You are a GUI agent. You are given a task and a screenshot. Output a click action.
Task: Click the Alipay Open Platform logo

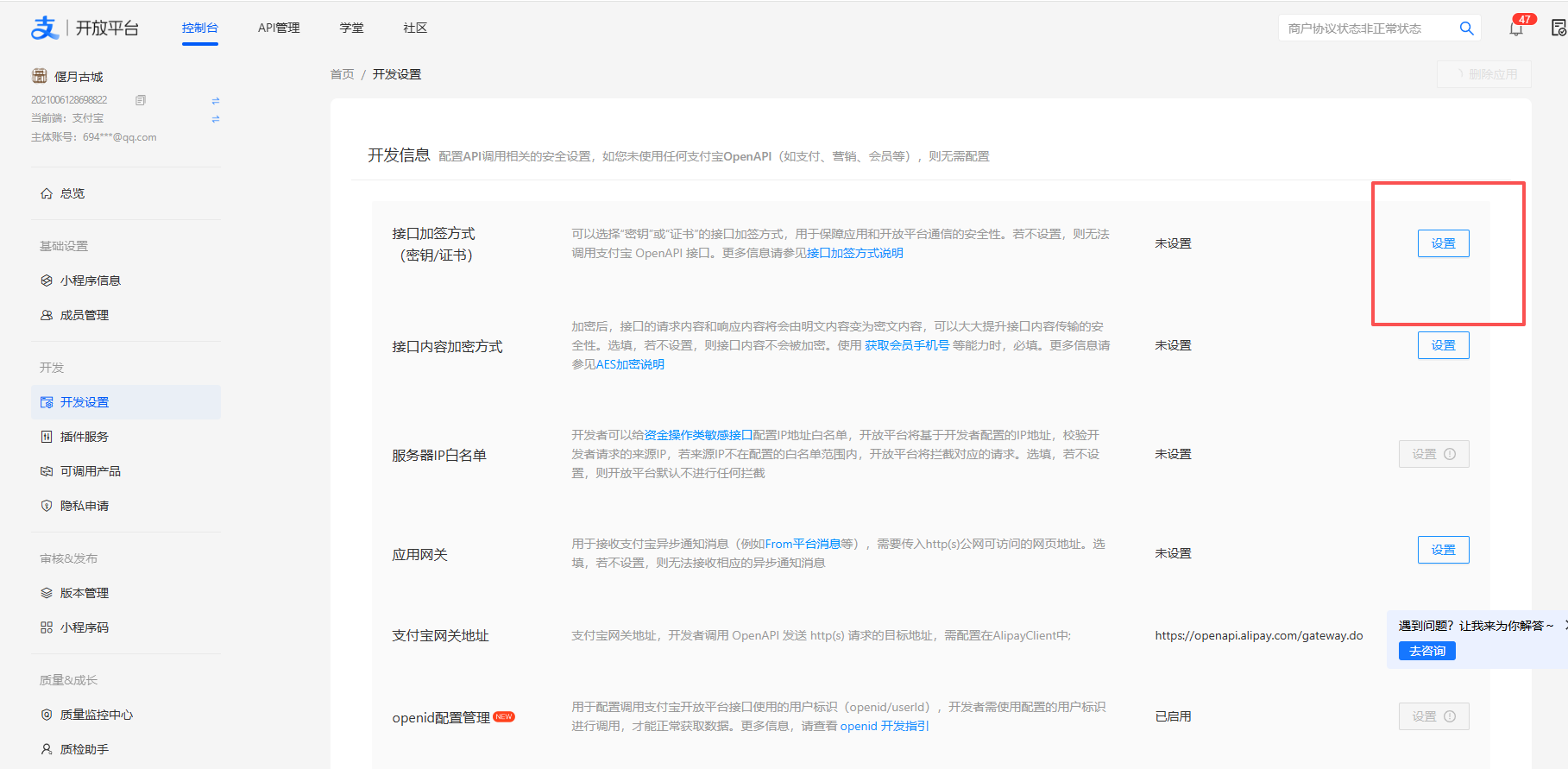tap(84, 28)
